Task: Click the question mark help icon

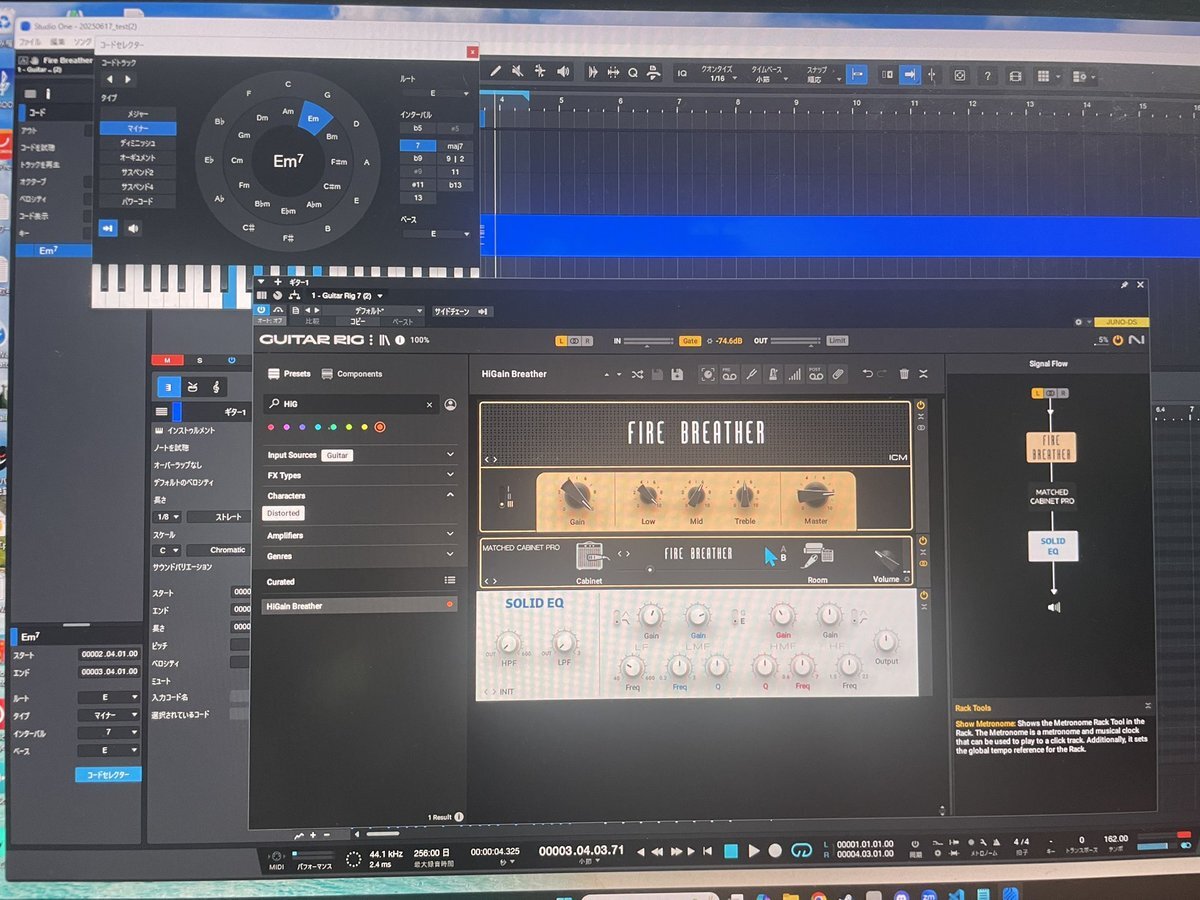Action: 988,76
